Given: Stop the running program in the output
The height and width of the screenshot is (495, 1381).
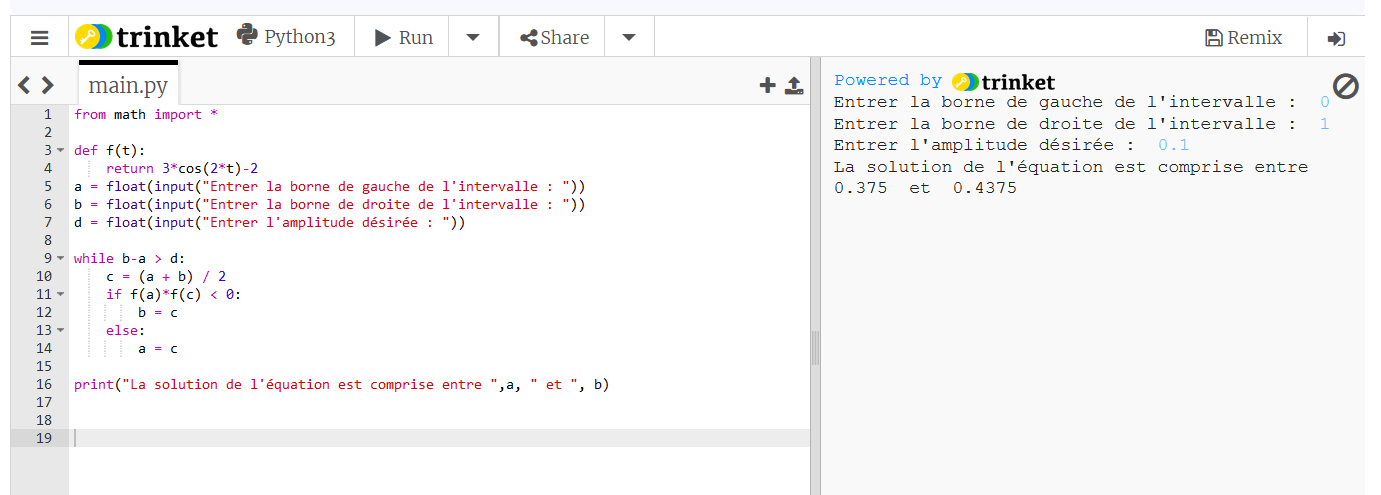Looking at the screenshot, I should tap(1346, 87).
